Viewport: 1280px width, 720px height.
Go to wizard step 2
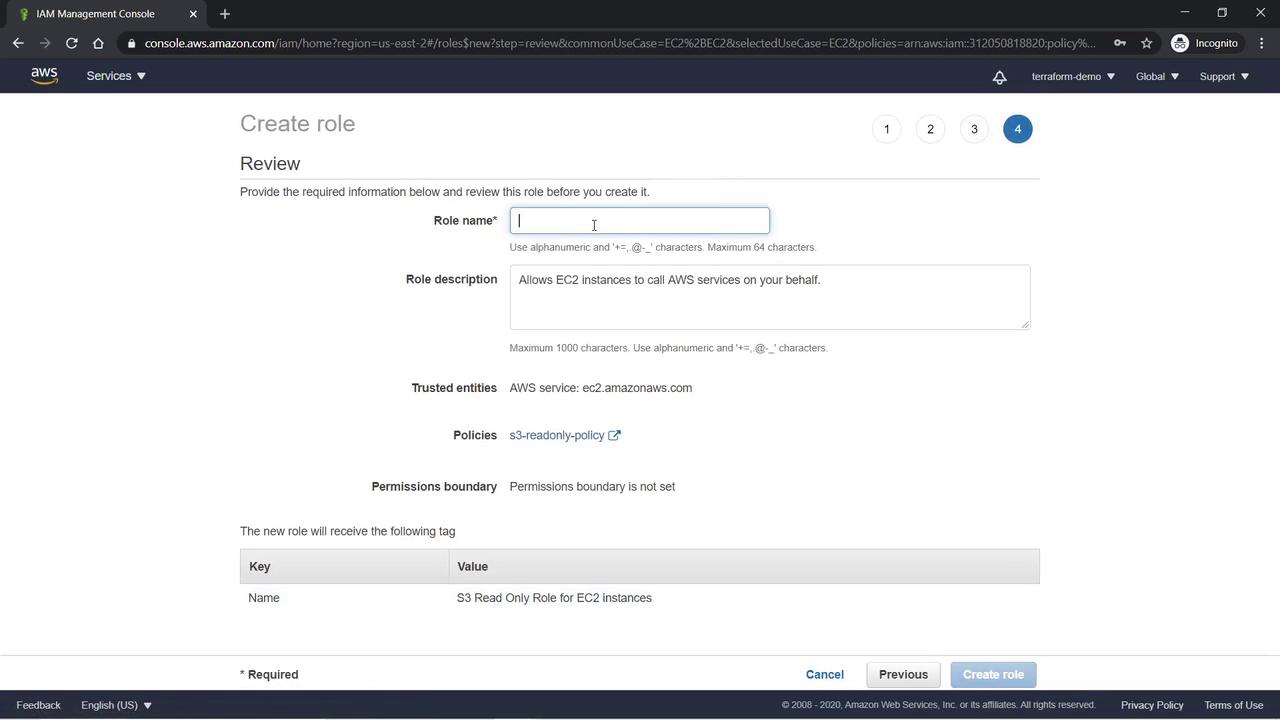tap(930, 129)
